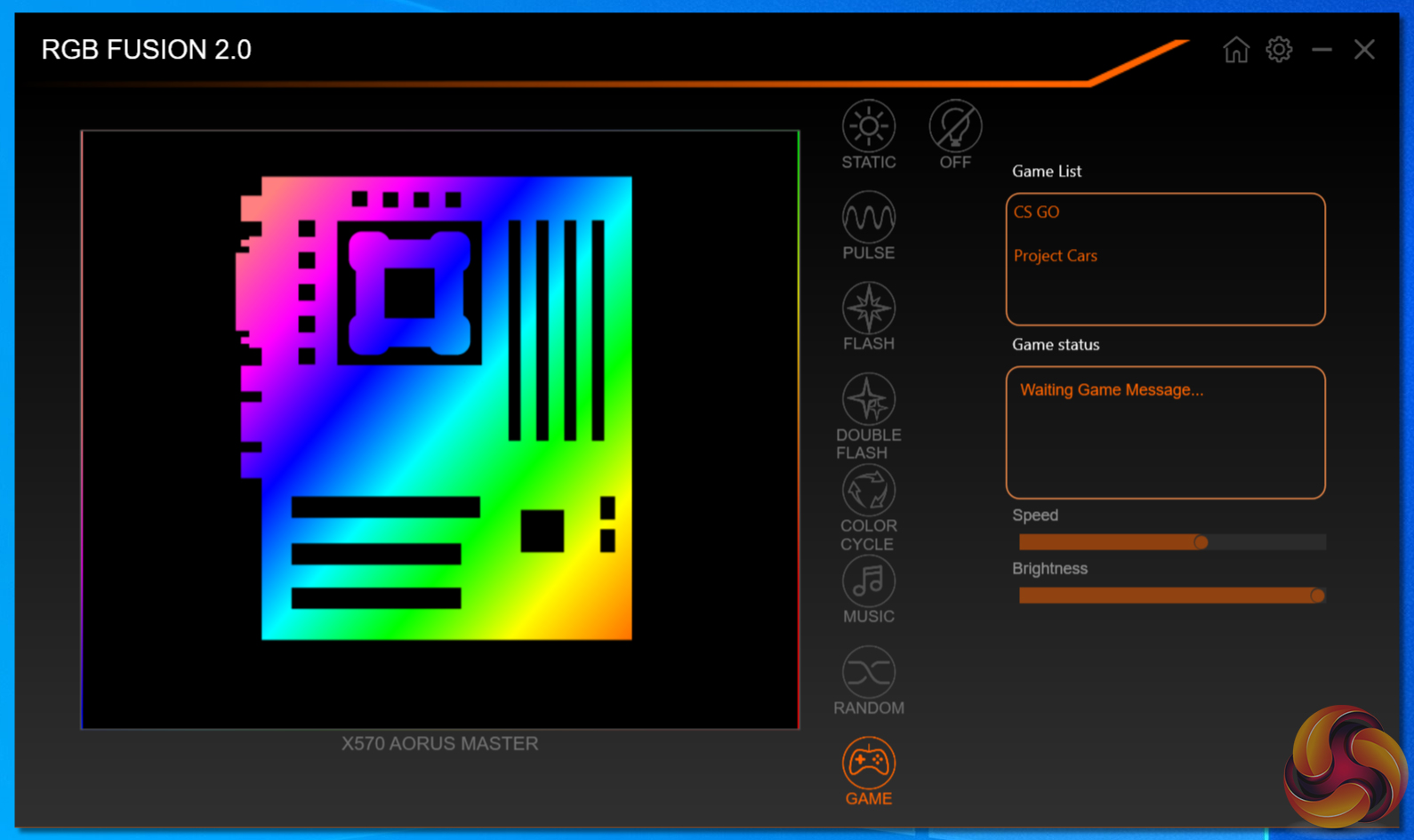1414x840 pixels.
Task: Click the Game status message box
Action: [x=1165, y=433]
